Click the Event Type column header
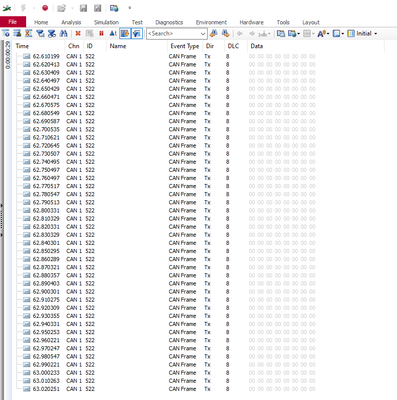Viewport: 397px width, 400px height. click(x=185, y=46)
